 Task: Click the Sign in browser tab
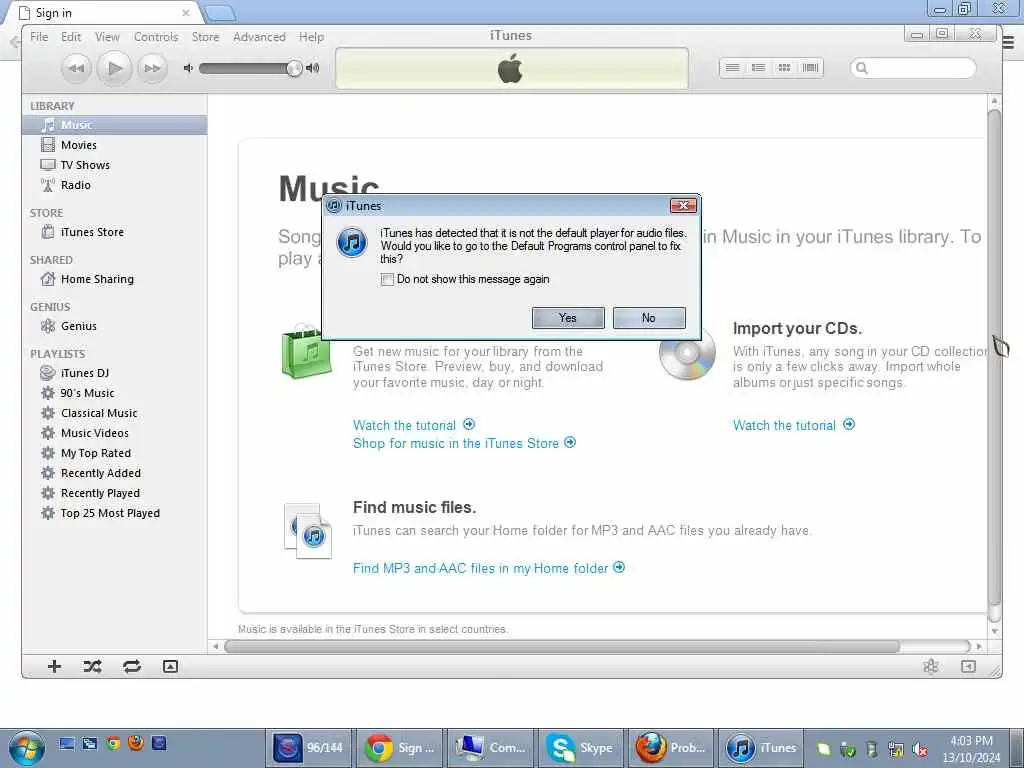click(x=104, y=13)
